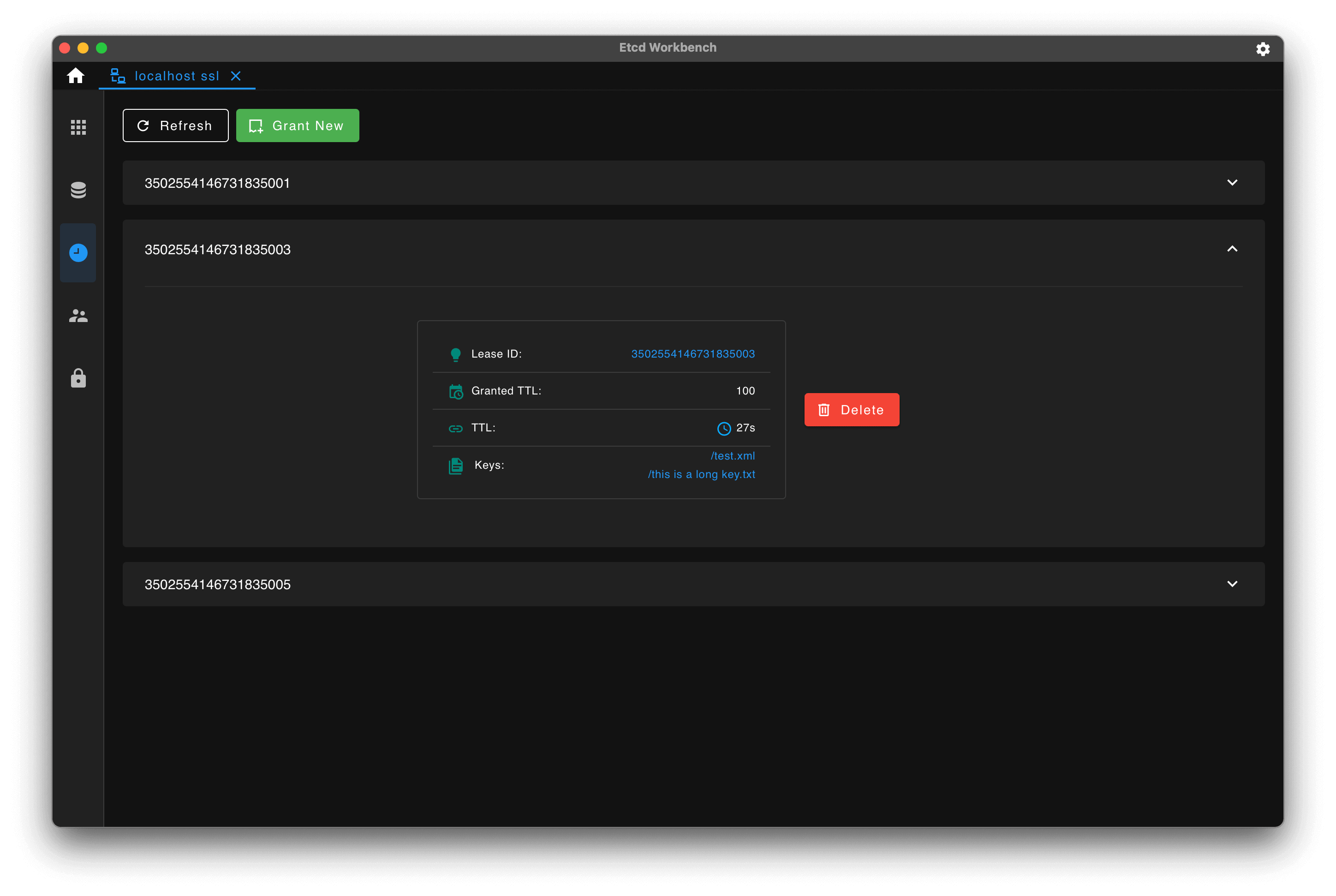
Task: Click the Grant New button
Action: click(297, 125)
